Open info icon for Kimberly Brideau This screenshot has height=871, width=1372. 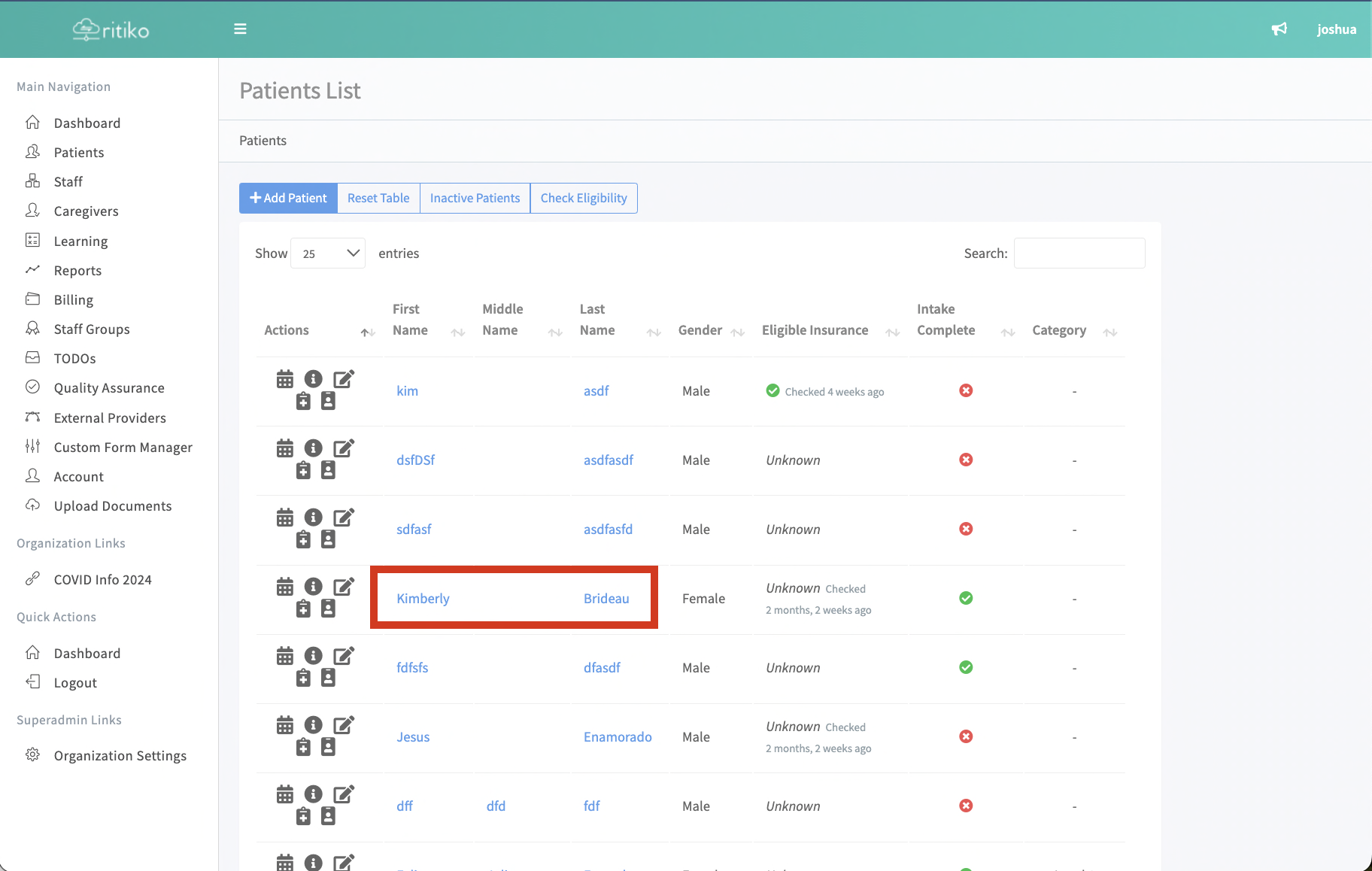pyautogui.click(x=313, y=587)
